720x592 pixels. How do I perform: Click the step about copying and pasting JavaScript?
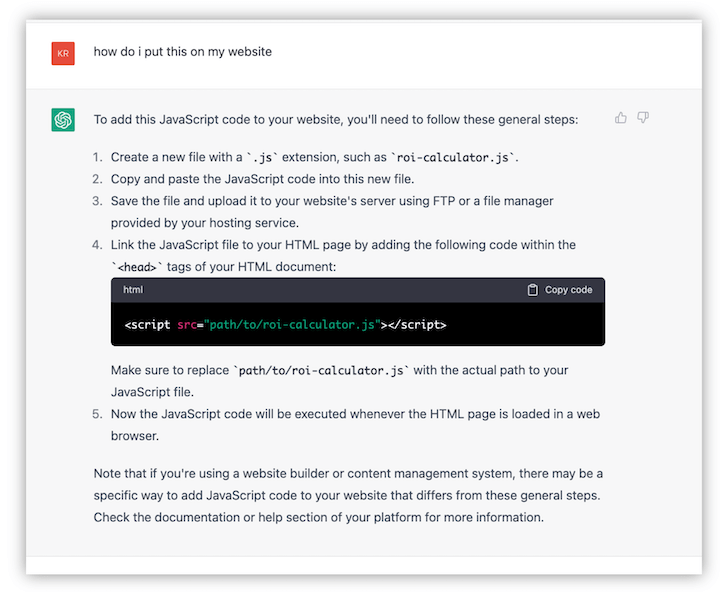click(x=262, y=179)
